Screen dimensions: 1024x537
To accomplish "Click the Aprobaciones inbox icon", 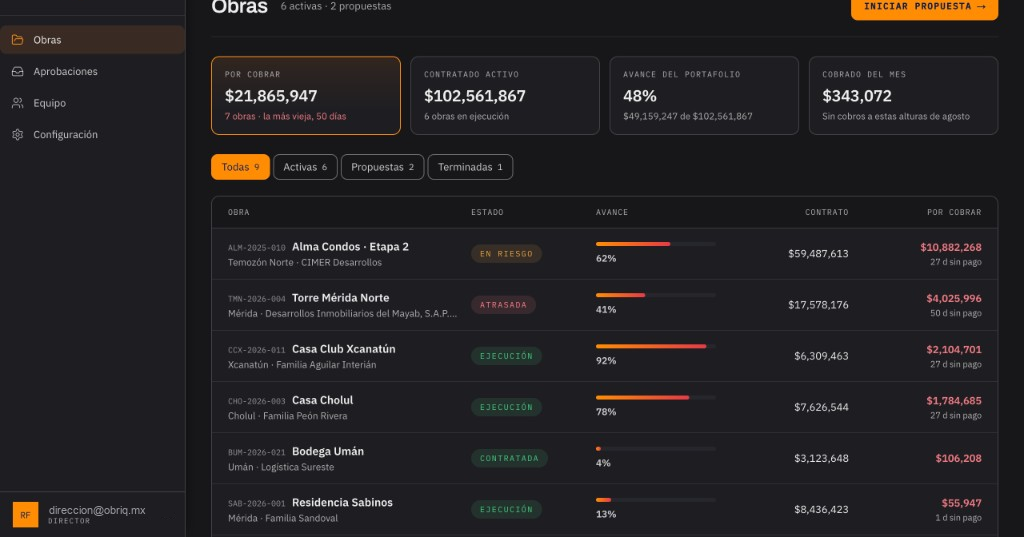I will (18, 71).
